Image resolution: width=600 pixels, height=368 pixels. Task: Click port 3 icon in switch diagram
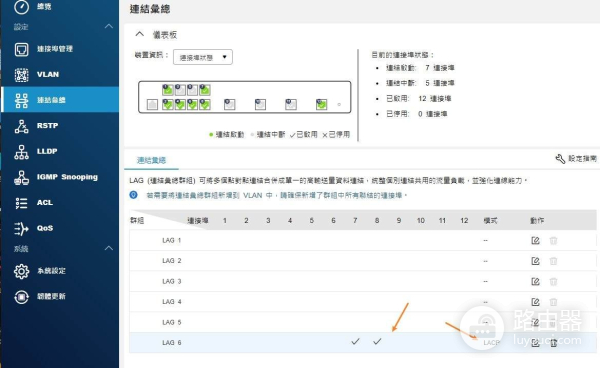pos(180,90)
